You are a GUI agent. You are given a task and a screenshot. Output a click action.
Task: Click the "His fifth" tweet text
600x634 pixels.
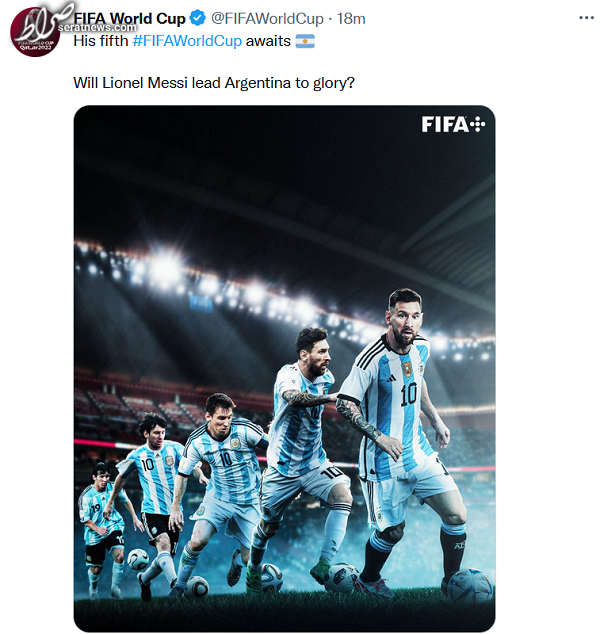101,41
